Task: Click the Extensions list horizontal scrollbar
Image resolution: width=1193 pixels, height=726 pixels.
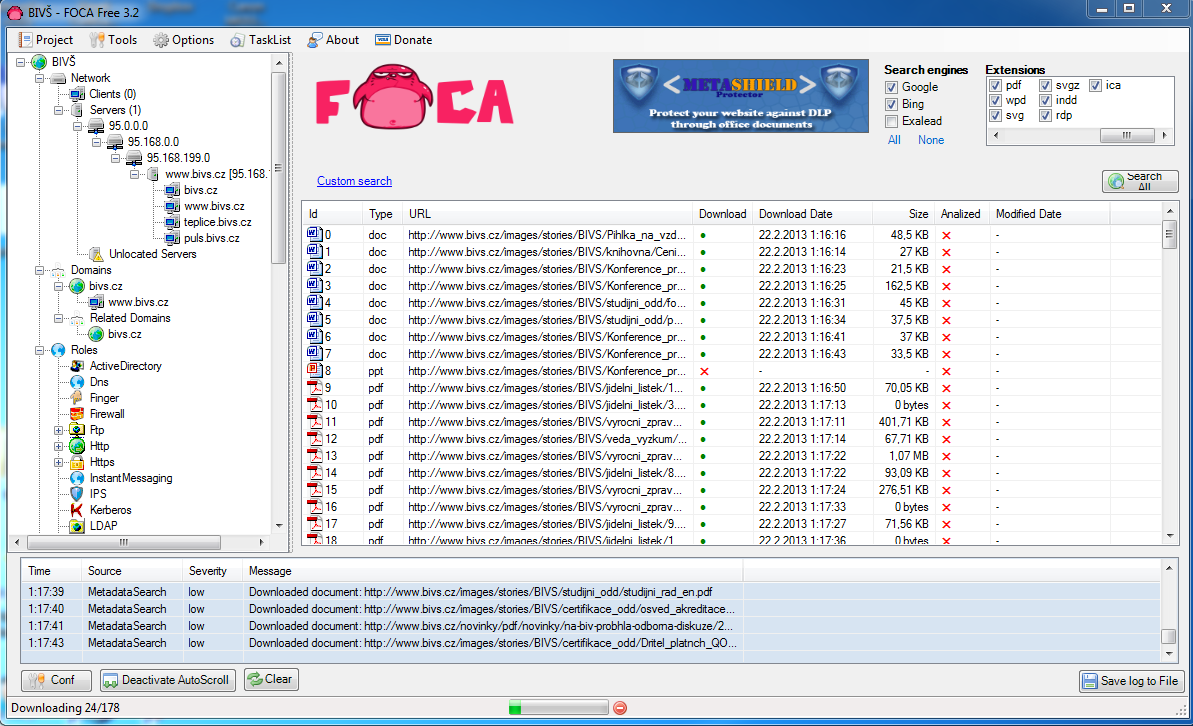Action: point(1080,135)
